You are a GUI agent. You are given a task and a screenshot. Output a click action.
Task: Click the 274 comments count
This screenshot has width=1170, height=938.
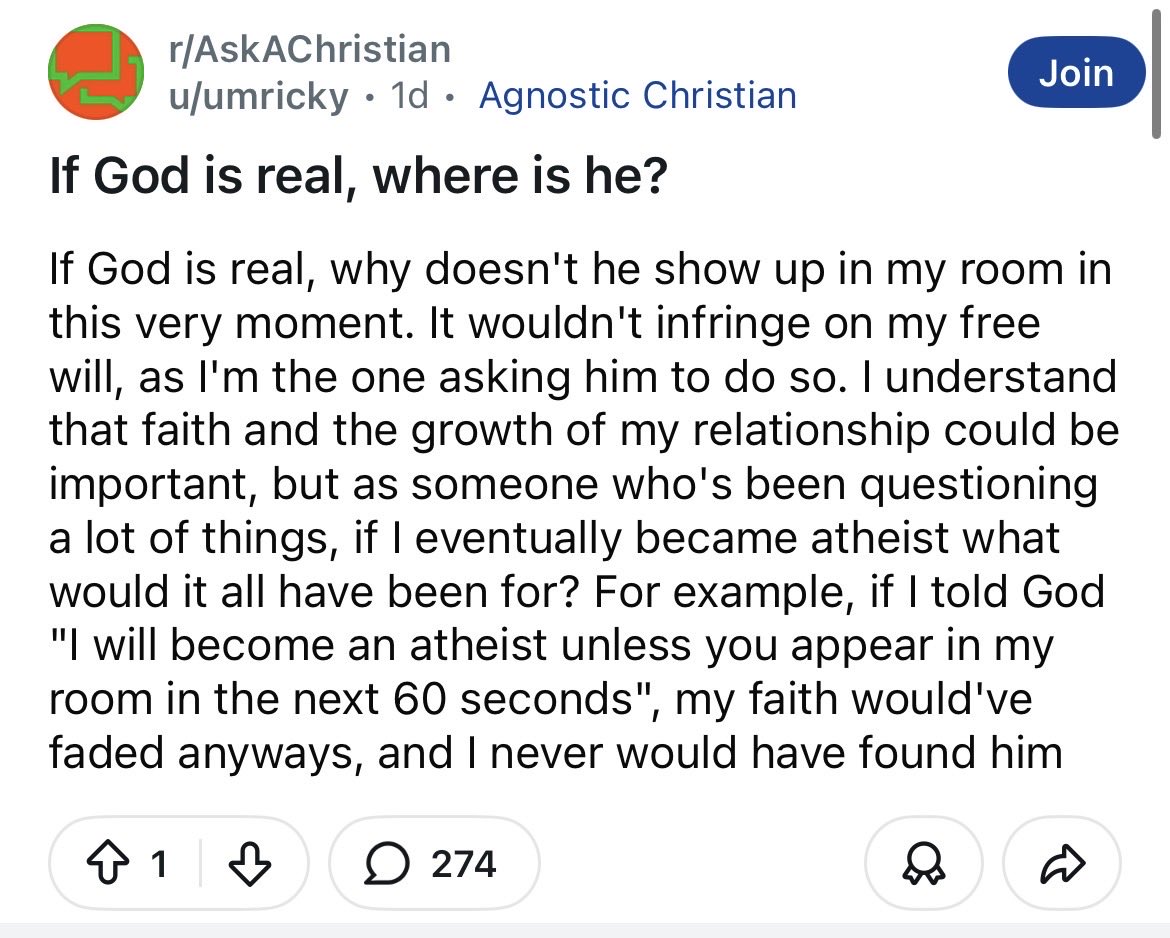[463, 863]
